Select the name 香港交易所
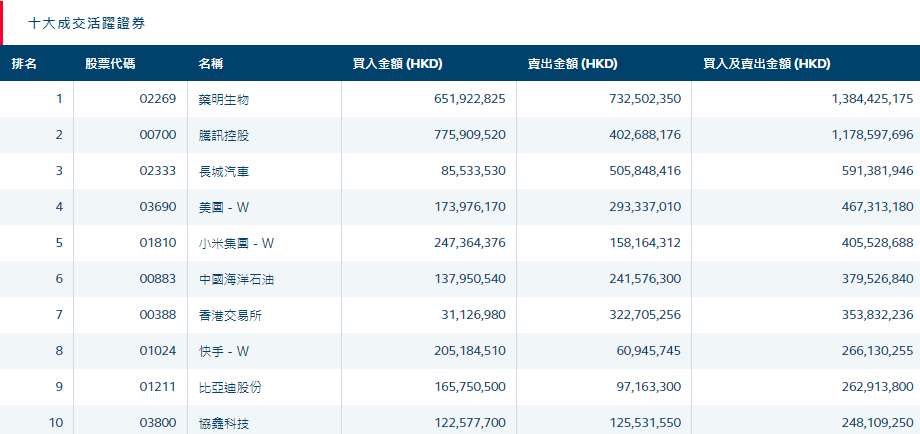 pos(230,315)
